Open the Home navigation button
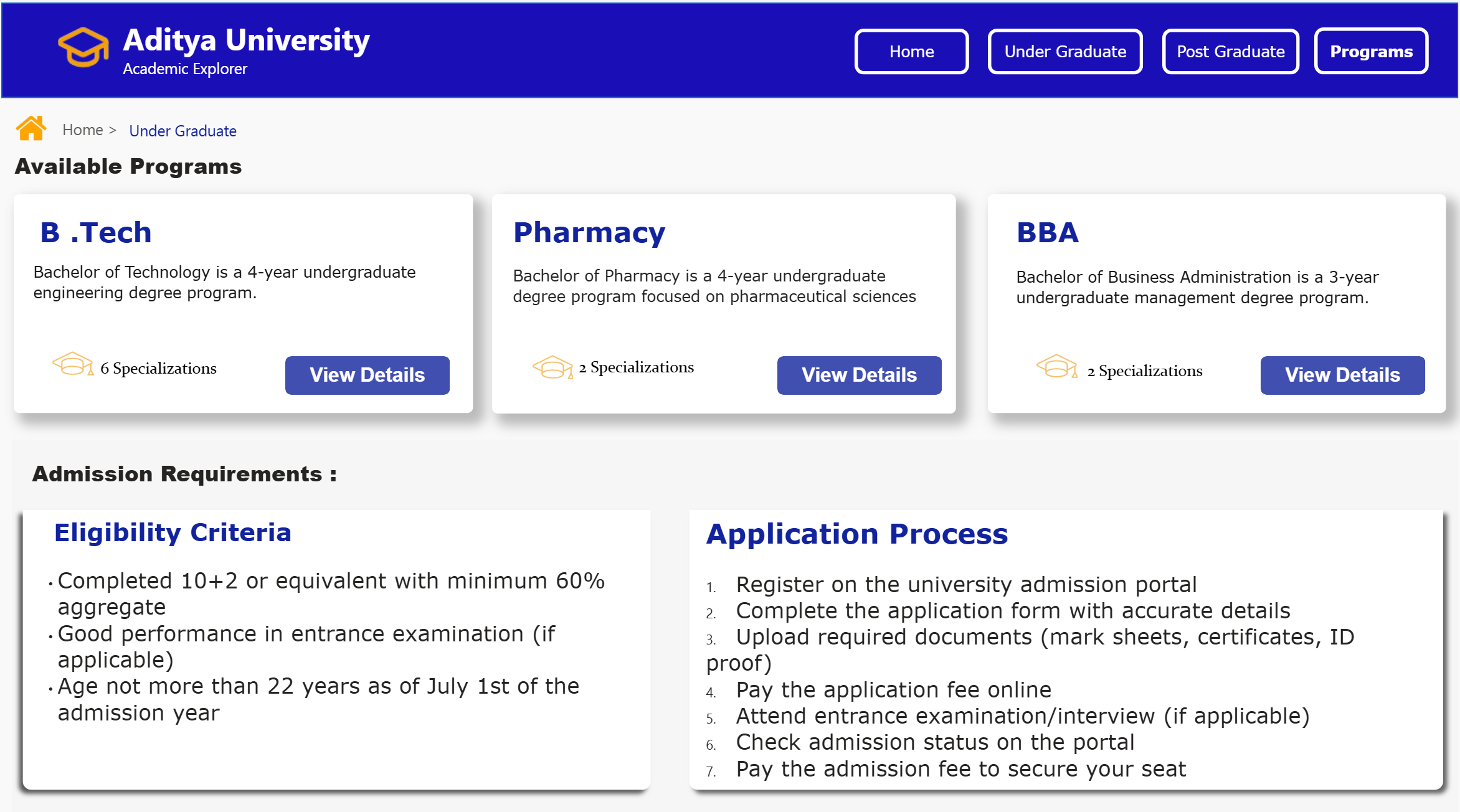This screenshot has width=1460, height=812. coord(911,51)
